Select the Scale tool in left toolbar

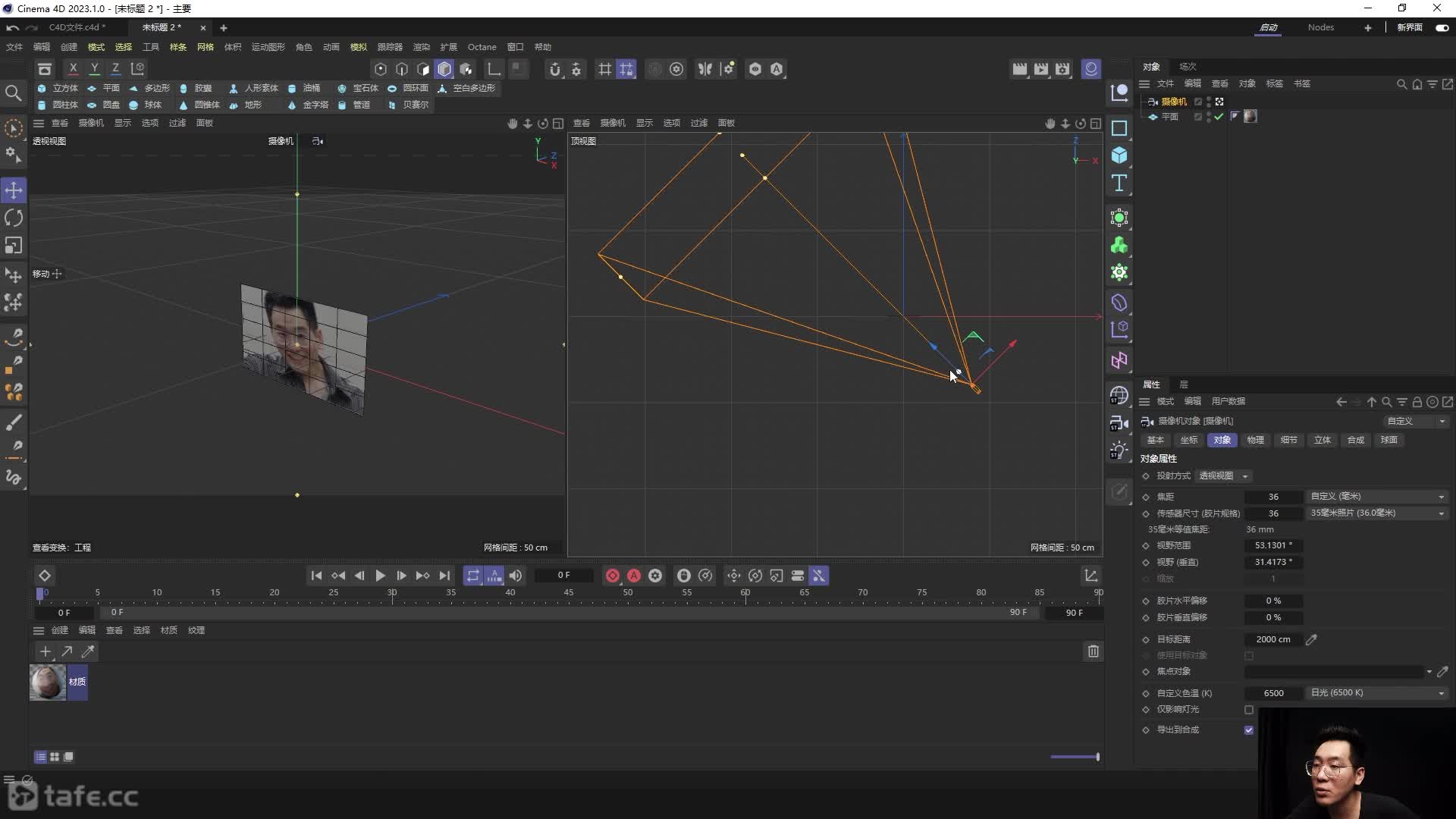(14, 246)
